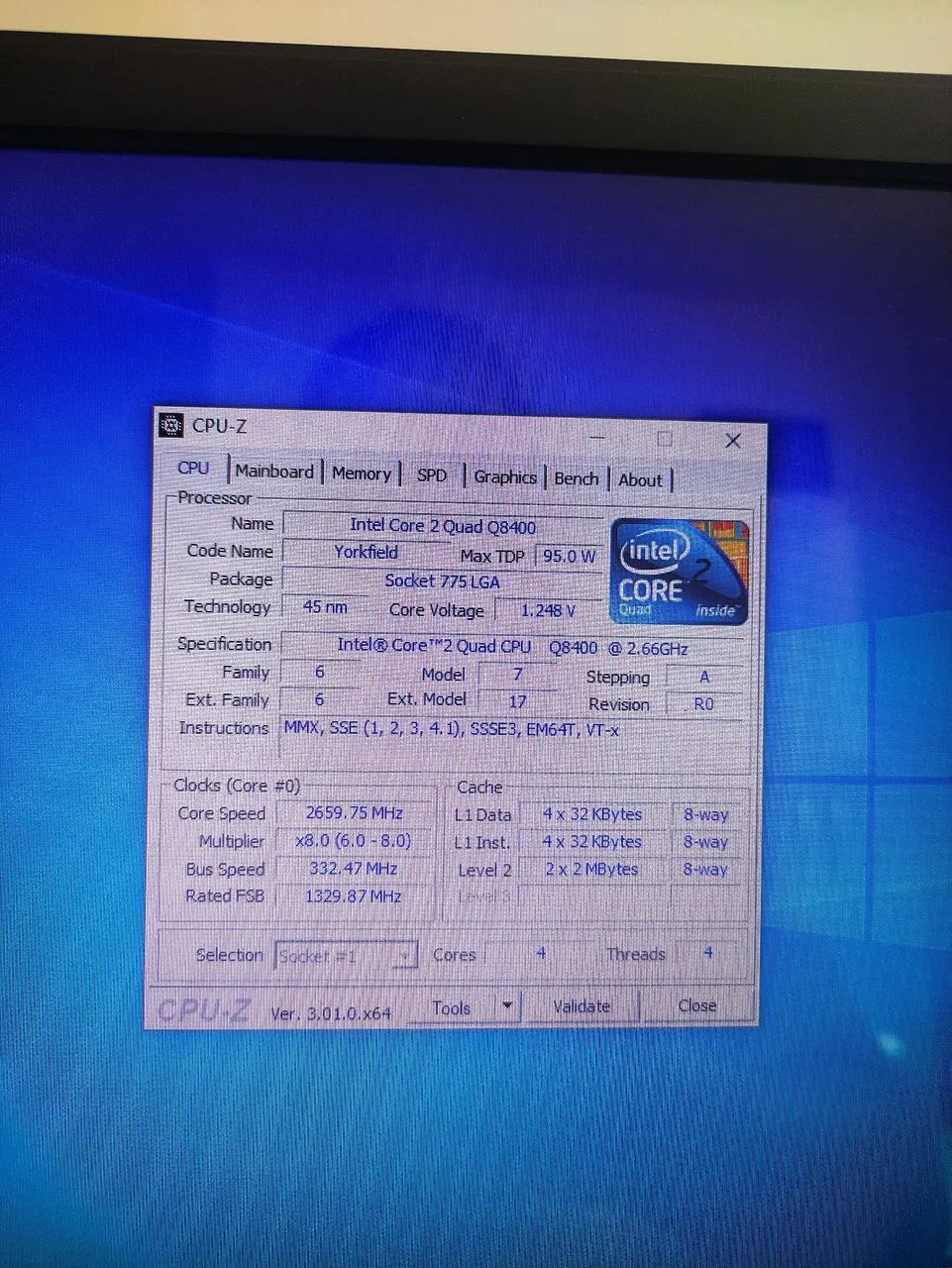Click the Core Speed value 2659.75 MHz
The width and height of the screenshot is (952, 1268).
point(354,812)
